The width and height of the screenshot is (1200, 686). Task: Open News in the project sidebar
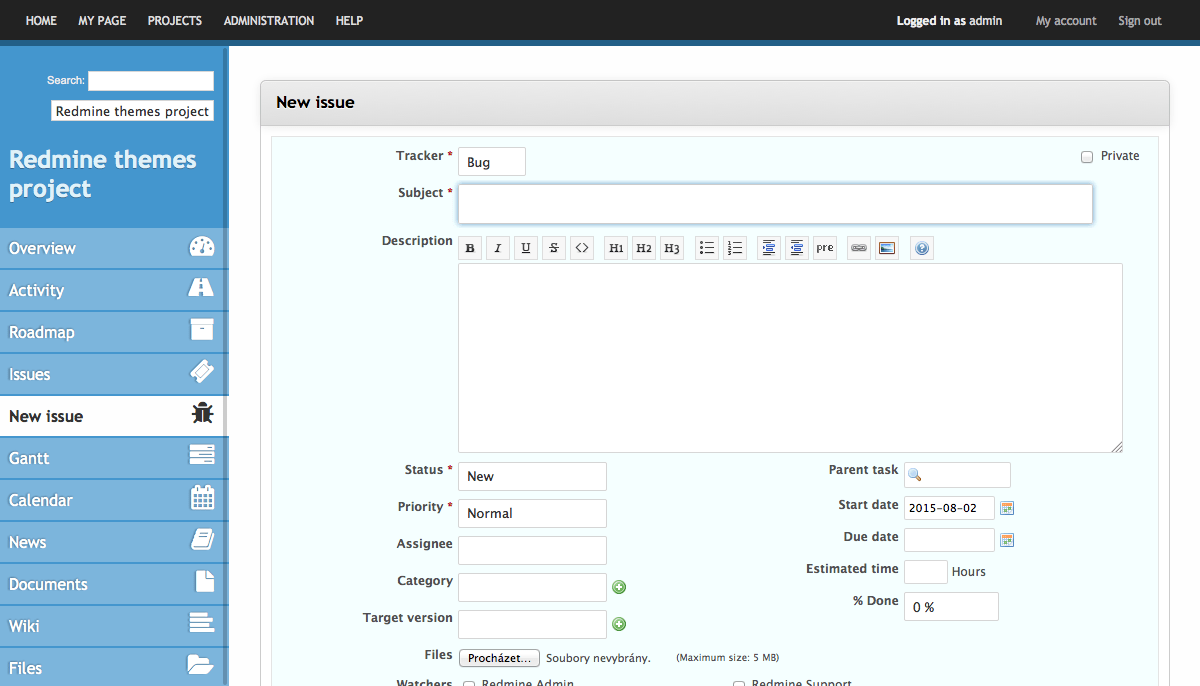coord(114,542)
